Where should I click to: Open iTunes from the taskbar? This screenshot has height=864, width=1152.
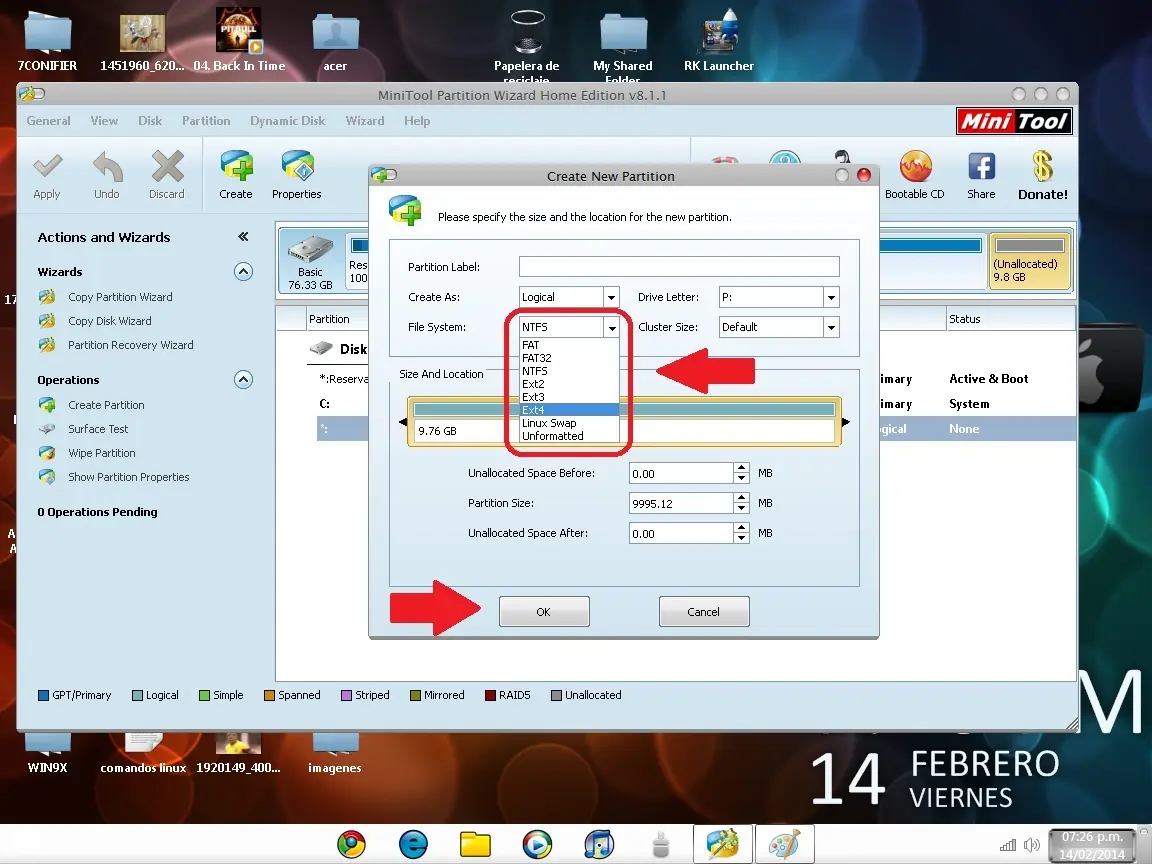600,844
